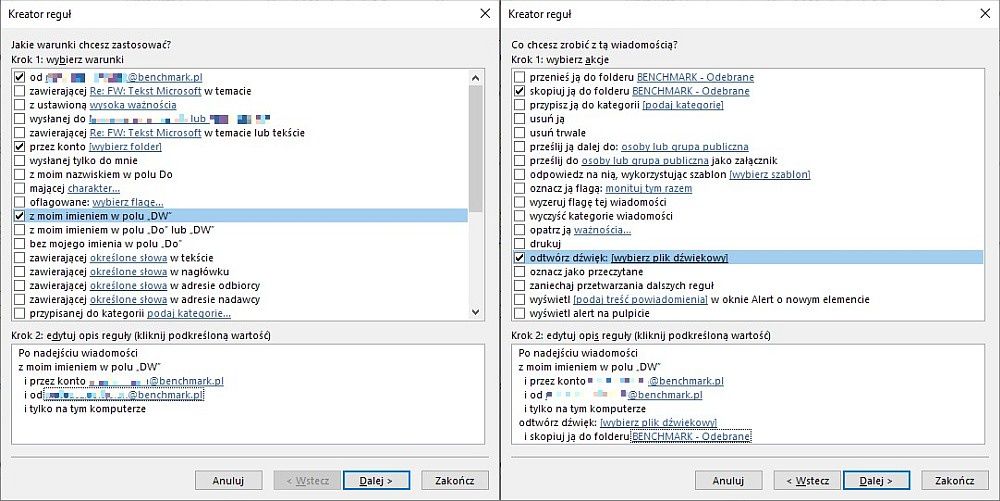
Task: Tick 'oznacz jako przeczytane' checkbox
Action: (520, 272)
